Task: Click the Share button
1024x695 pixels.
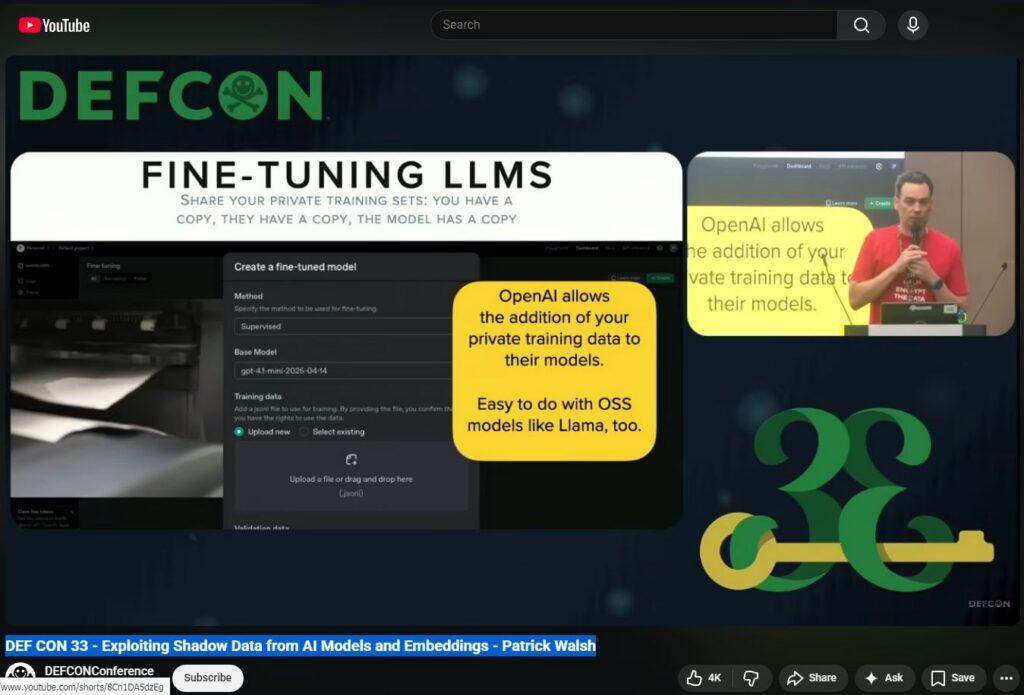Action: tap(813, 678)
